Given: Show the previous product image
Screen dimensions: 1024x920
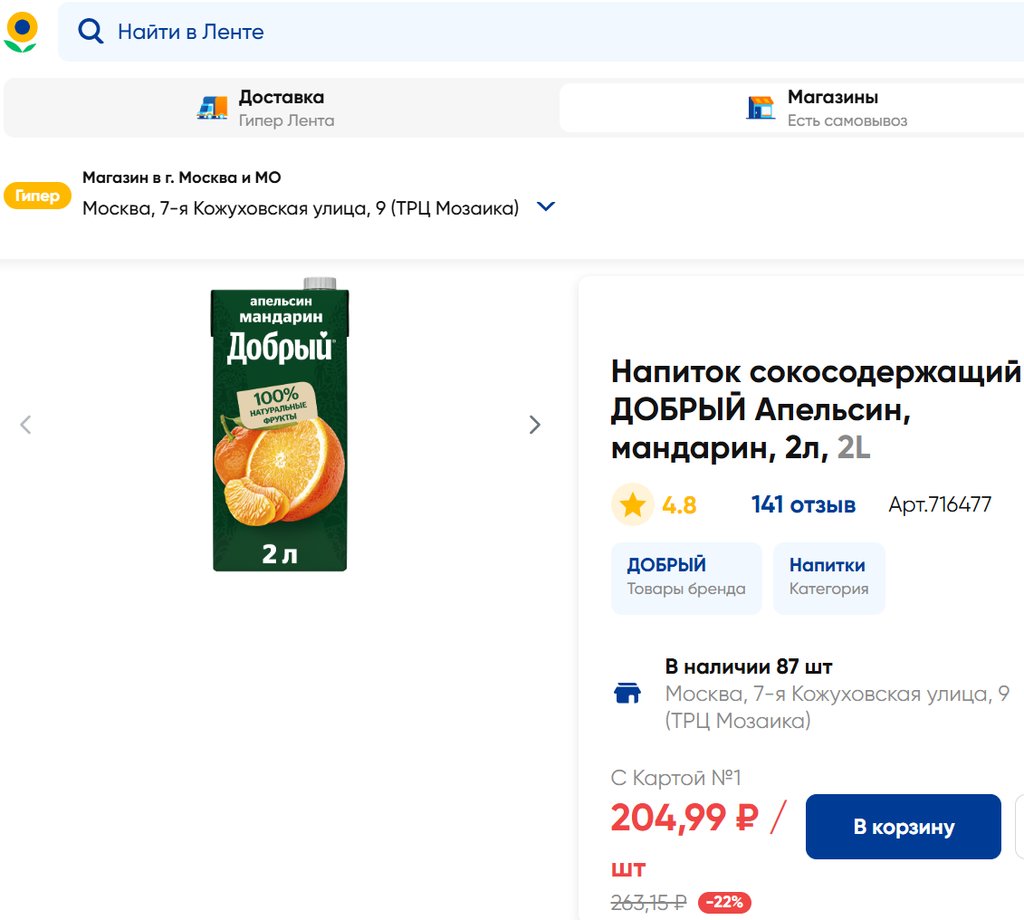Looking at the screenshot, I should (x=26, y=425).
